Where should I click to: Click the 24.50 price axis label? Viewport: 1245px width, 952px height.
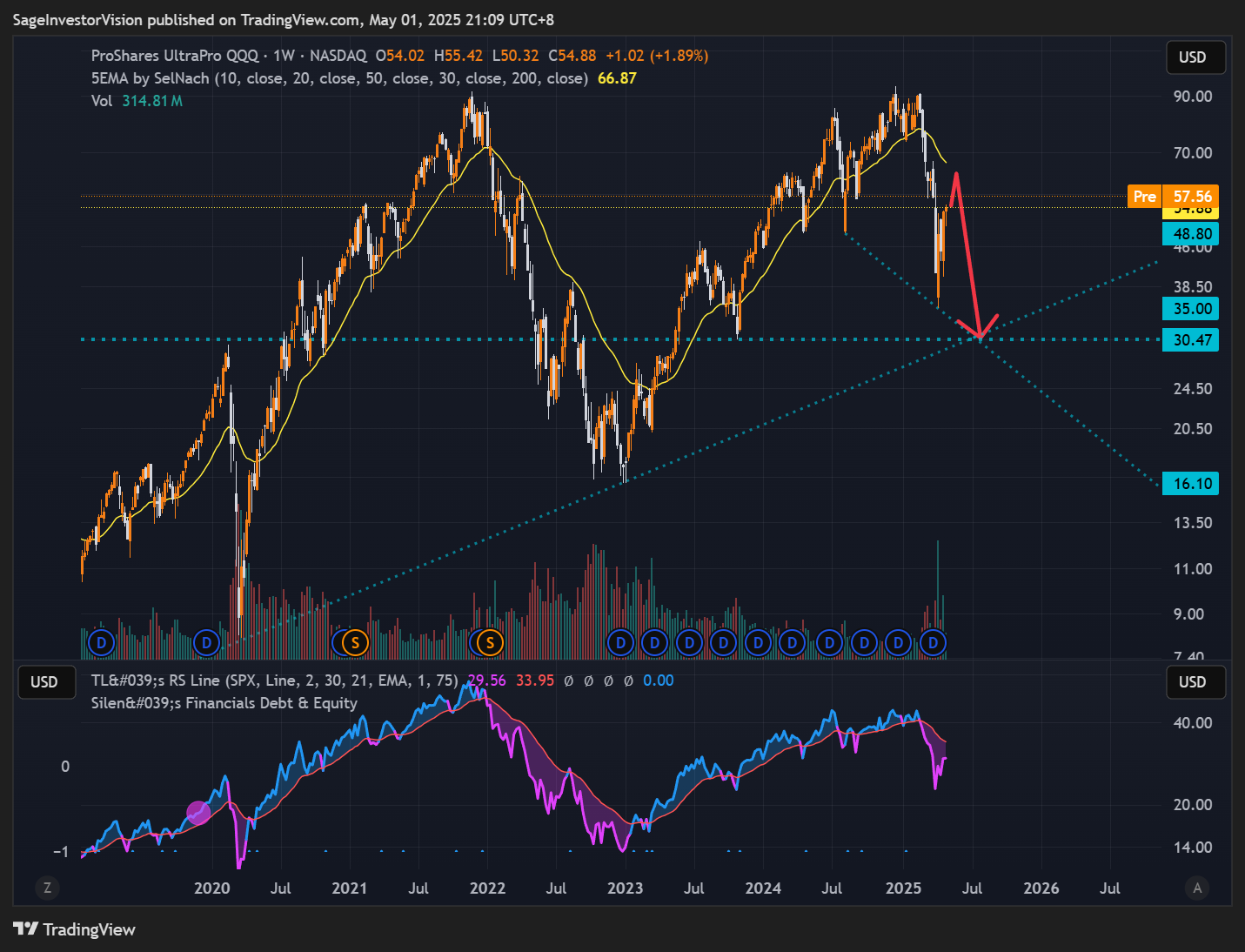[1193, 389]
